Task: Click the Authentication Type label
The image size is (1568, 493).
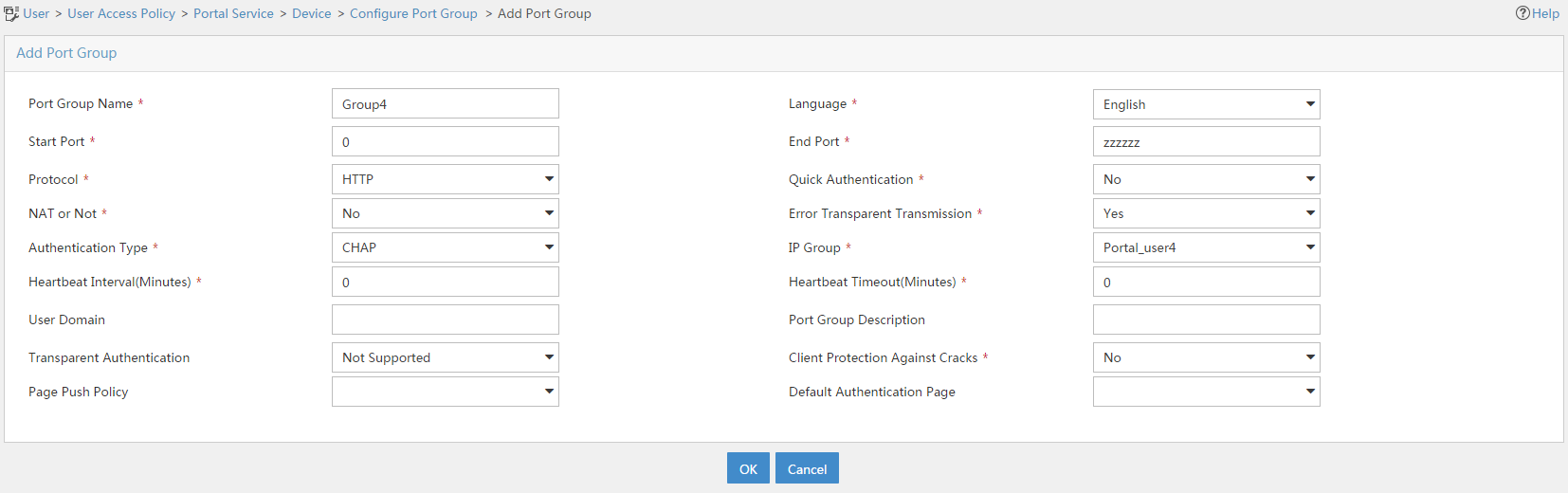Action: 88,247
